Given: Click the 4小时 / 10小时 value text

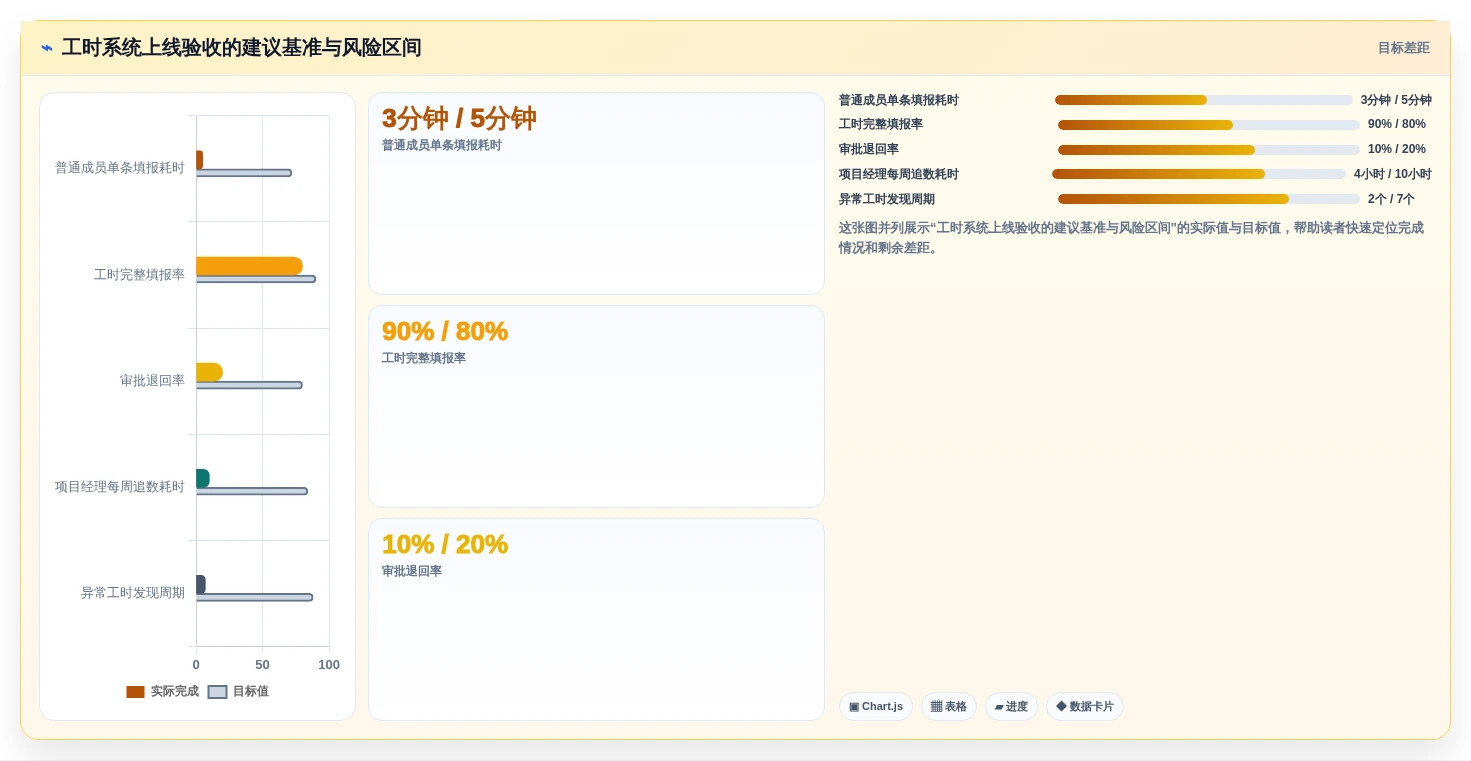Looking at the screenshot, I should click(x=1393, y=174).
